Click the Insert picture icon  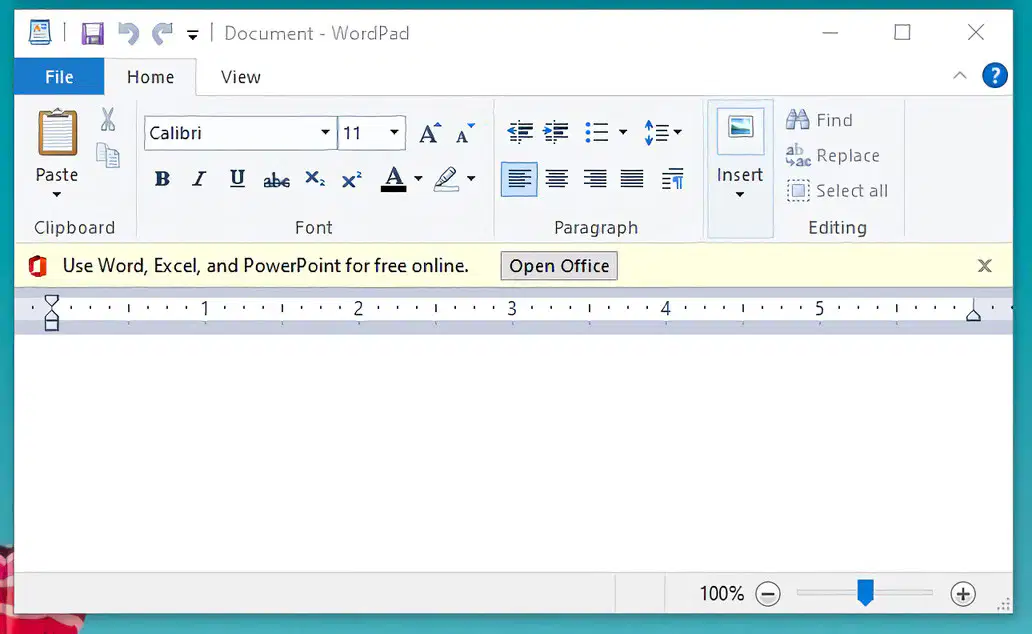click(740, 130)
